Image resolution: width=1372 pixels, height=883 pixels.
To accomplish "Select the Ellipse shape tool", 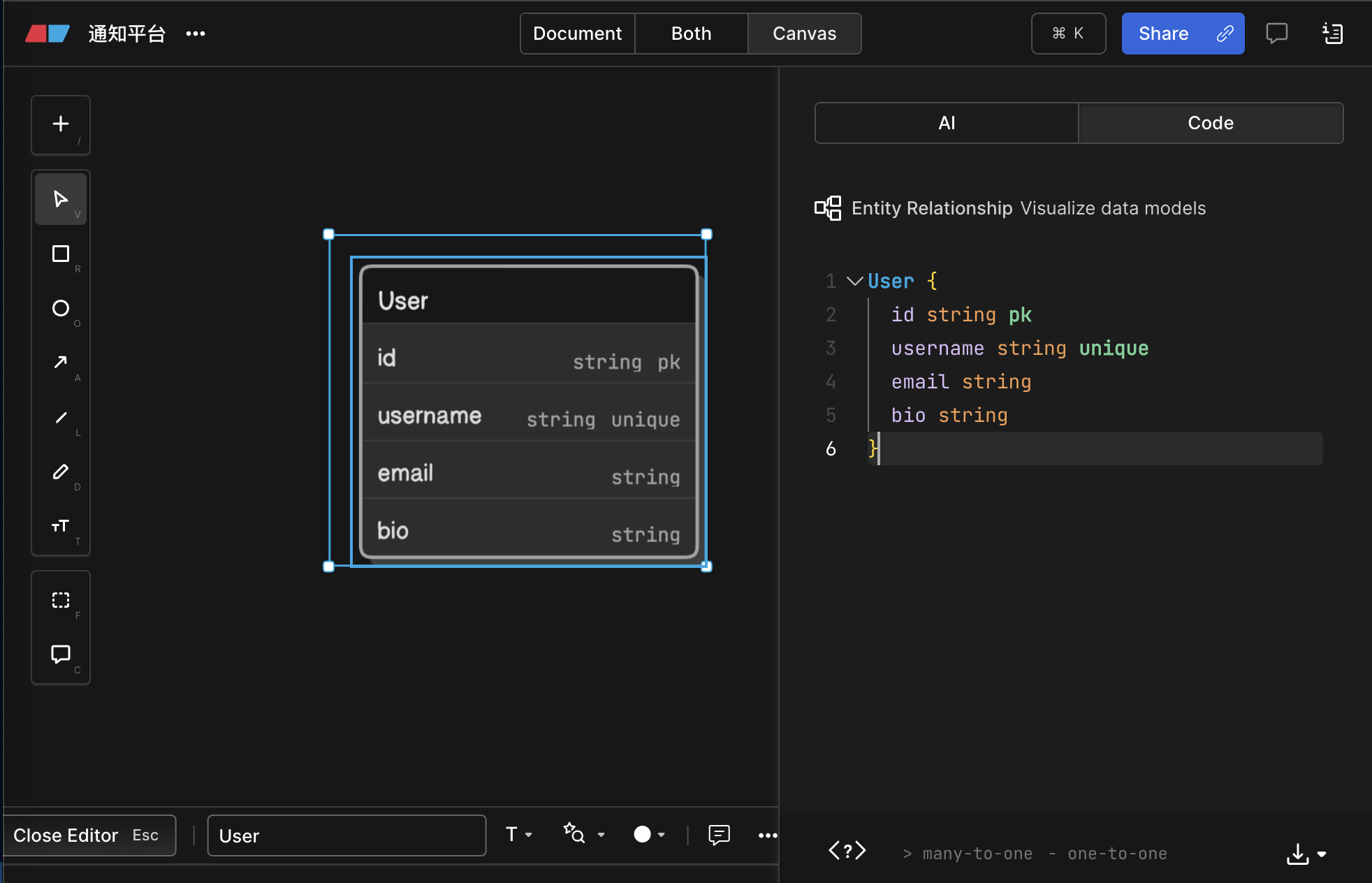I will pyautogui.click(x=61, y=308).
